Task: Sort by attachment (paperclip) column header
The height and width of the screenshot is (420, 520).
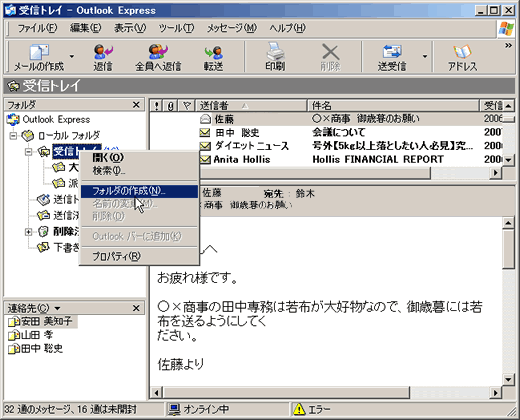Action: pyautogui.click(x=171, y=106)
